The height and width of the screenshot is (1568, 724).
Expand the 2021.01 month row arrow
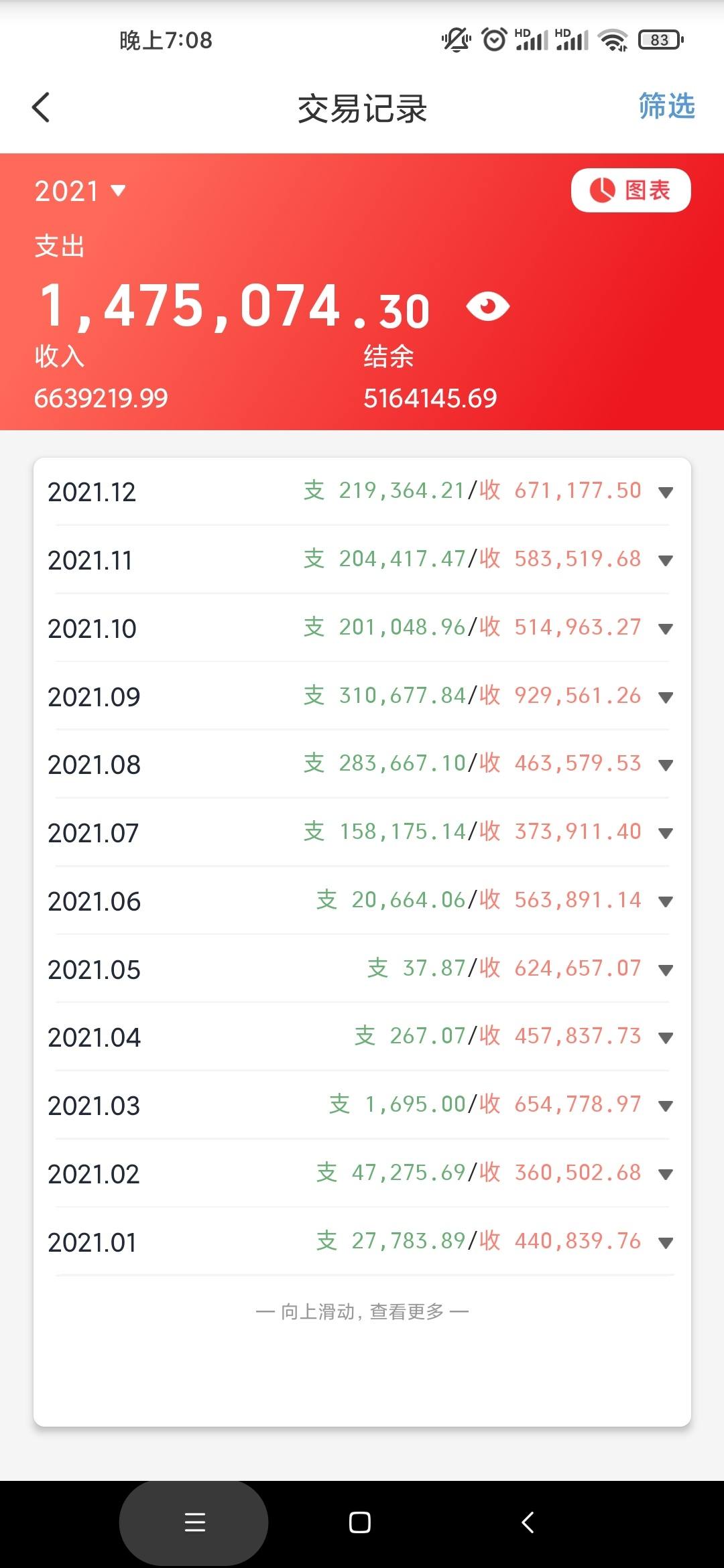pos(665,1243)
